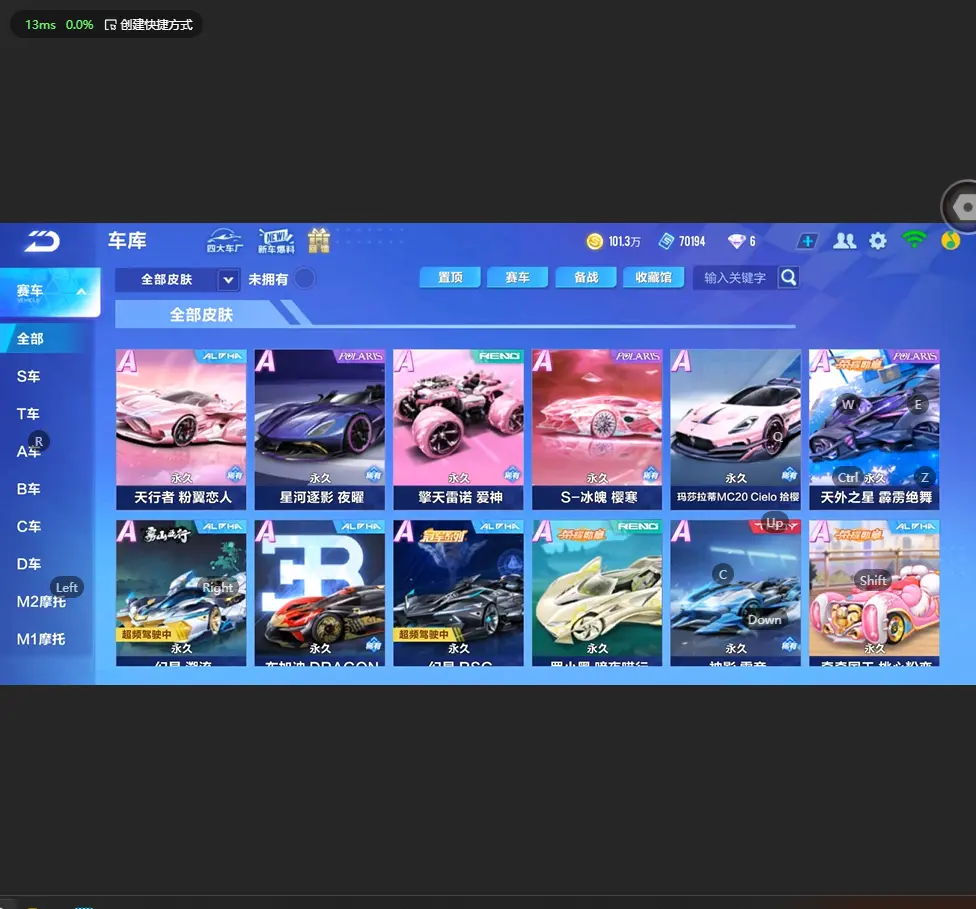Select the D车 category
This screenshot has height=909, width=976.
coord(29,564)
